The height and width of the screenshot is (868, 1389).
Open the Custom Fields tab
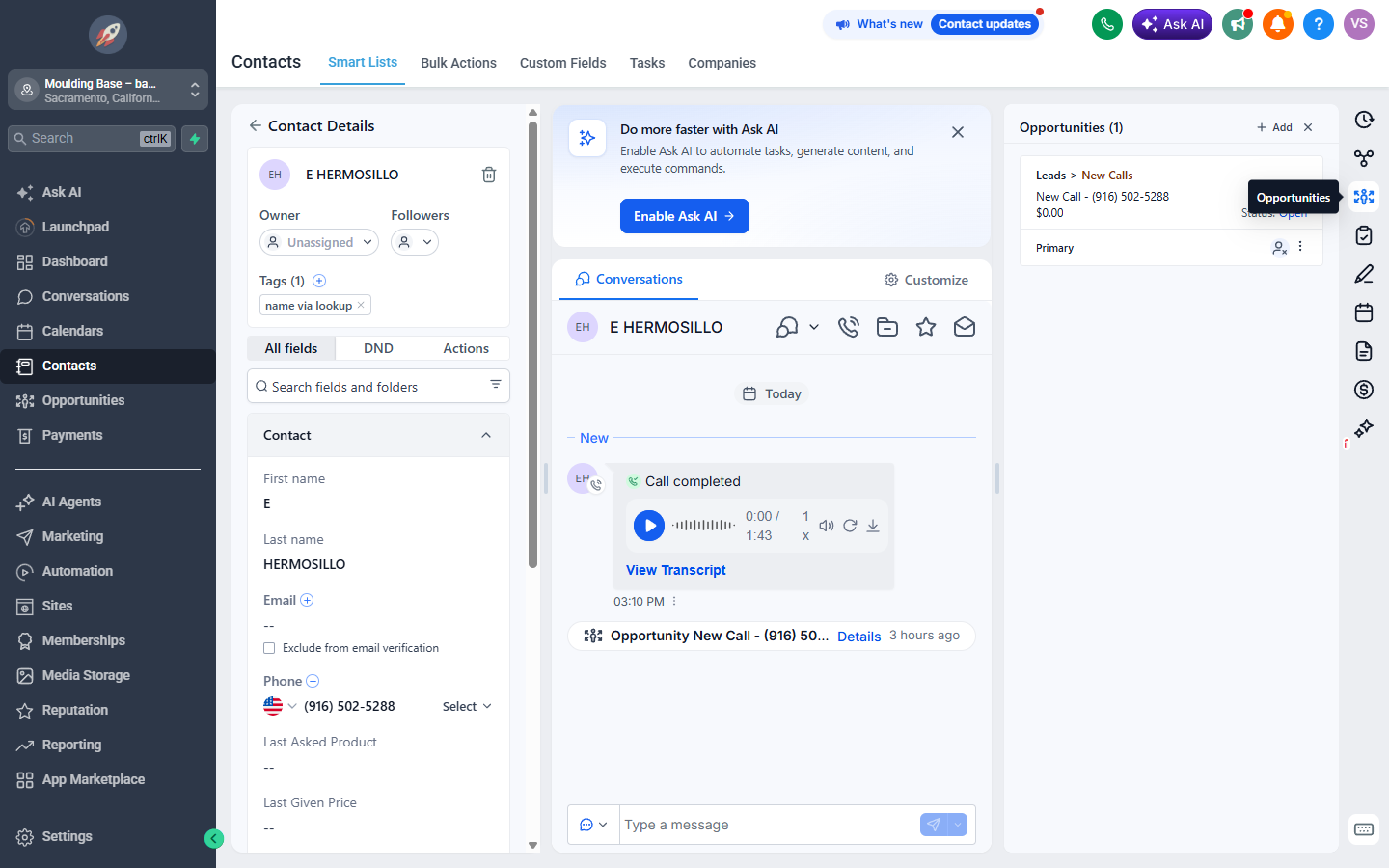563,63
